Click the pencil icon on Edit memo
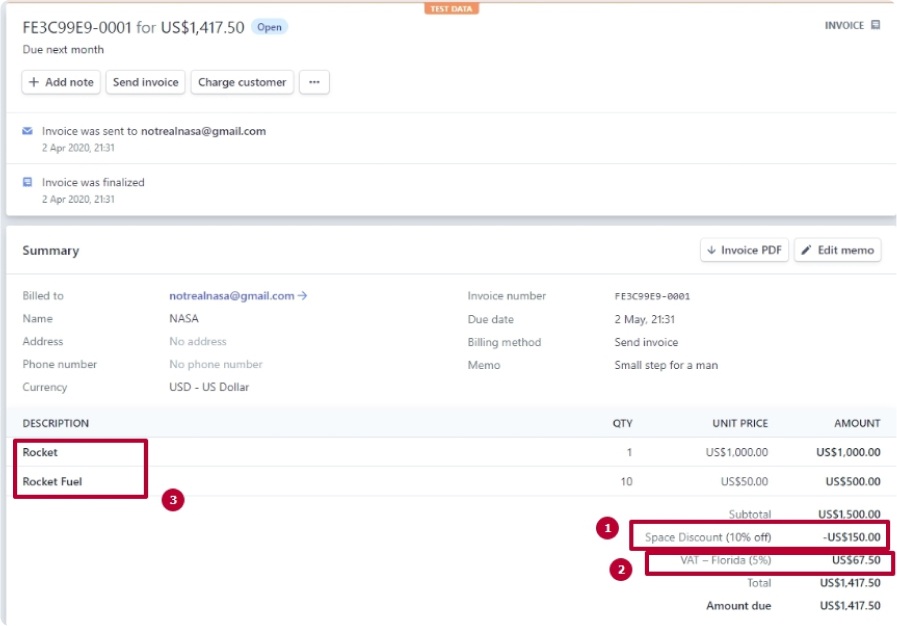 (806, 249)
